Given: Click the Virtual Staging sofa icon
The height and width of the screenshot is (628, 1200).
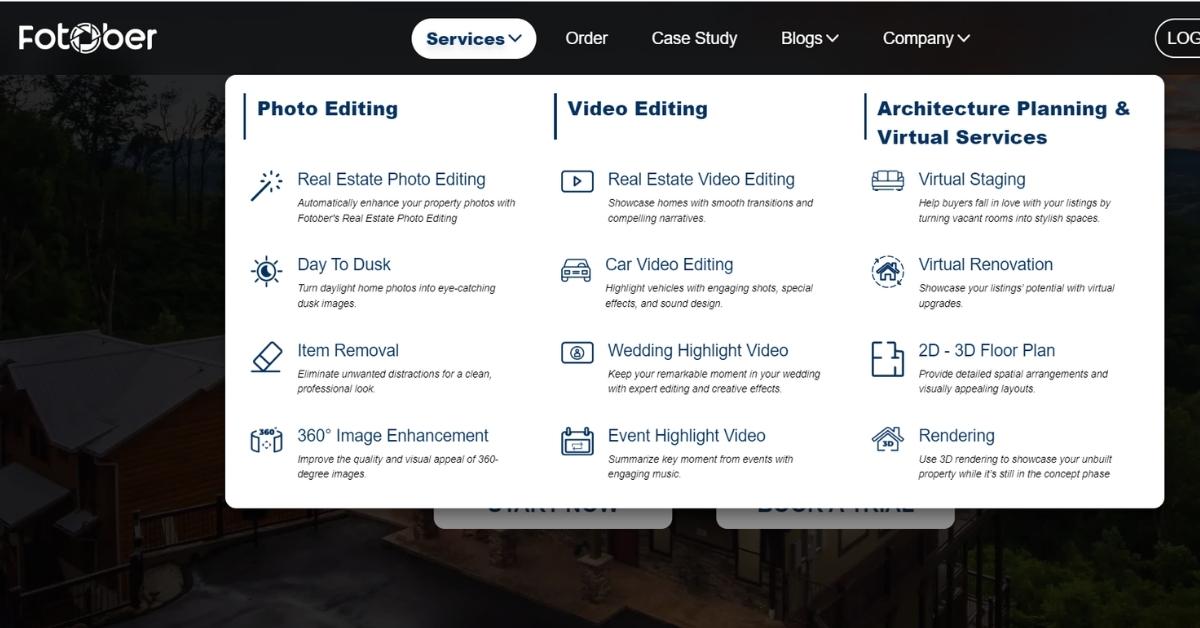Looking at the screenshot, I should click(x=888, y=180).
